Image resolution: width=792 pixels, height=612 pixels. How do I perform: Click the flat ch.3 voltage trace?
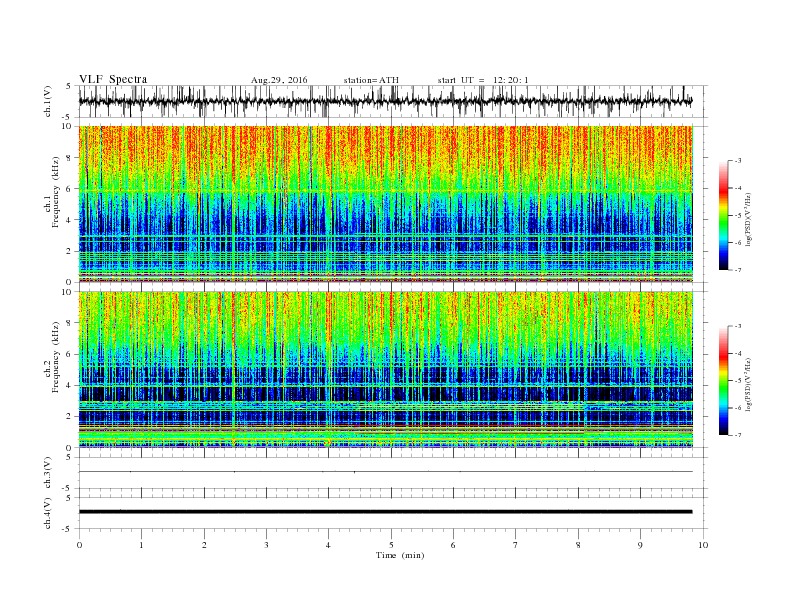click(385, 472)
